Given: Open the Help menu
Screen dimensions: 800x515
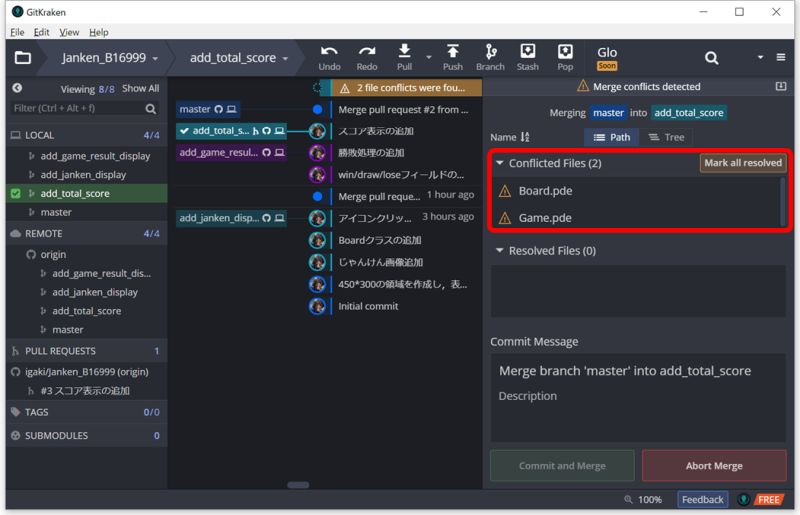Looking at the screenshot, I should pos(98,32).
